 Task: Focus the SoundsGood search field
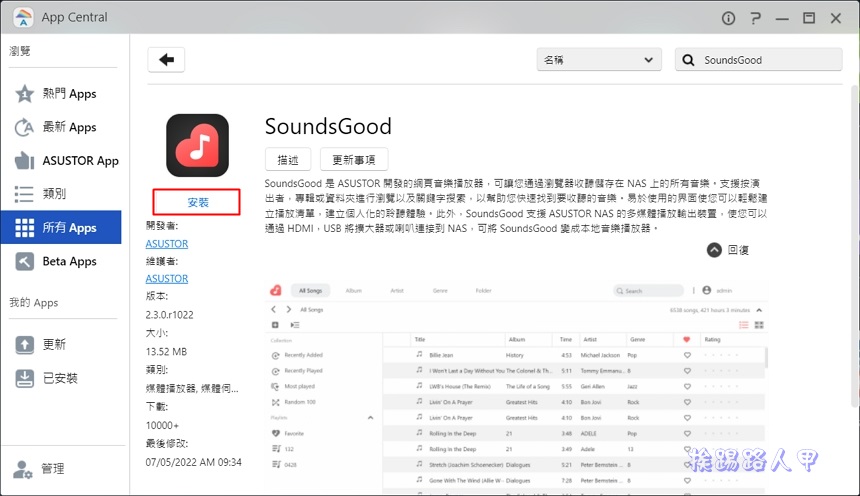coord(759,60)
